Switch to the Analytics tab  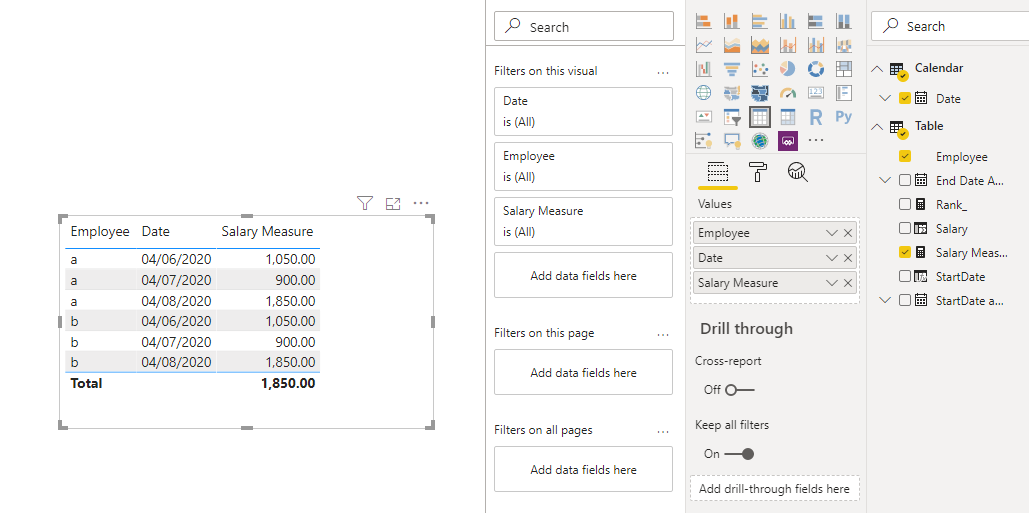click(797, 172)
